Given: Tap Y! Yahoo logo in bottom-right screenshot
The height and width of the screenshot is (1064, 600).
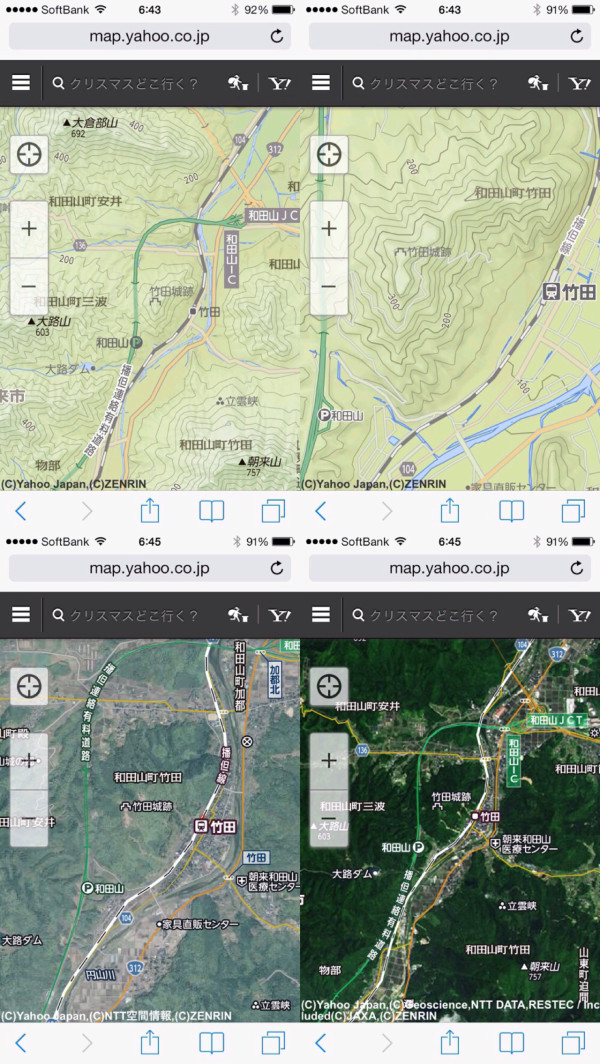Looking at the screenshot, I should [x=580, y=615].
